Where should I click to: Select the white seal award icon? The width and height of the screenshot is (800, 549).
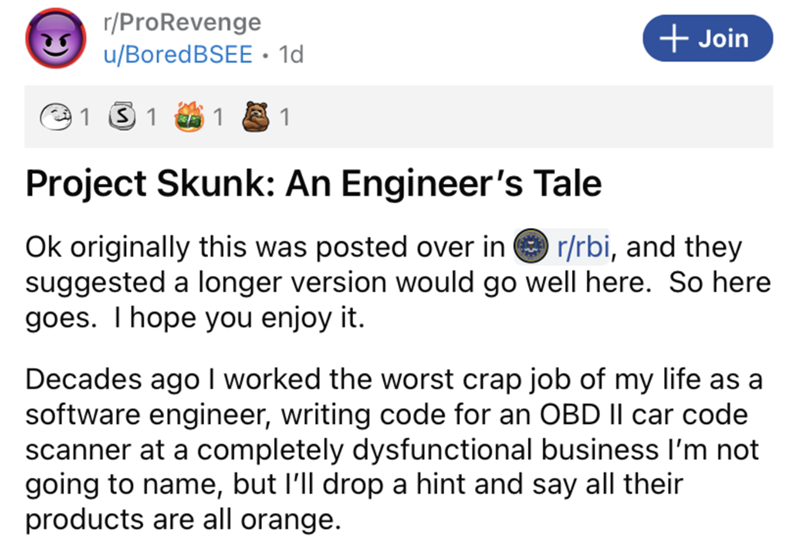click(63, 118)
